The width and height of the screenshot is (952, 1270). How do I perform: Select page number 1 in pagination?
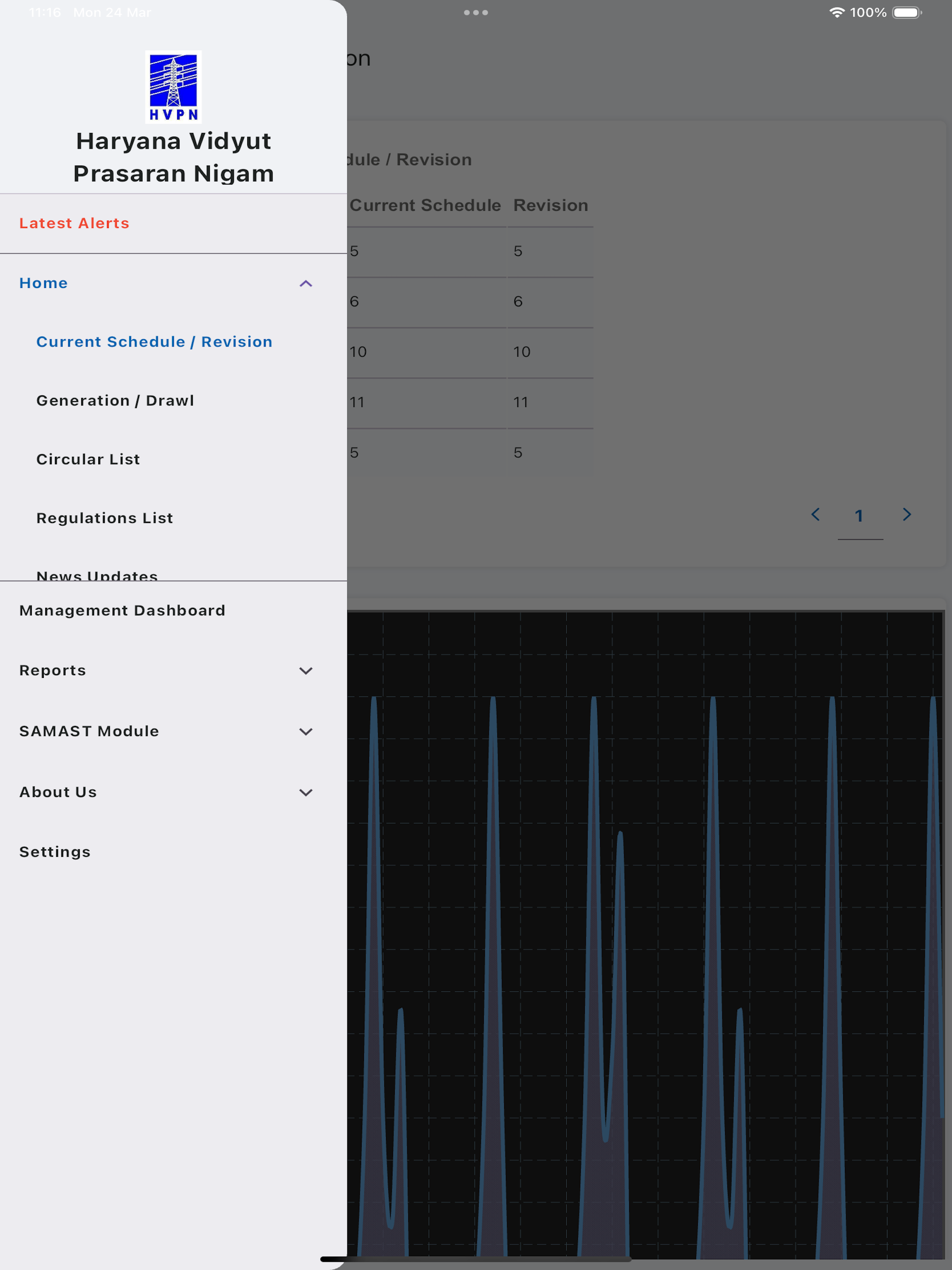point(859,515)
